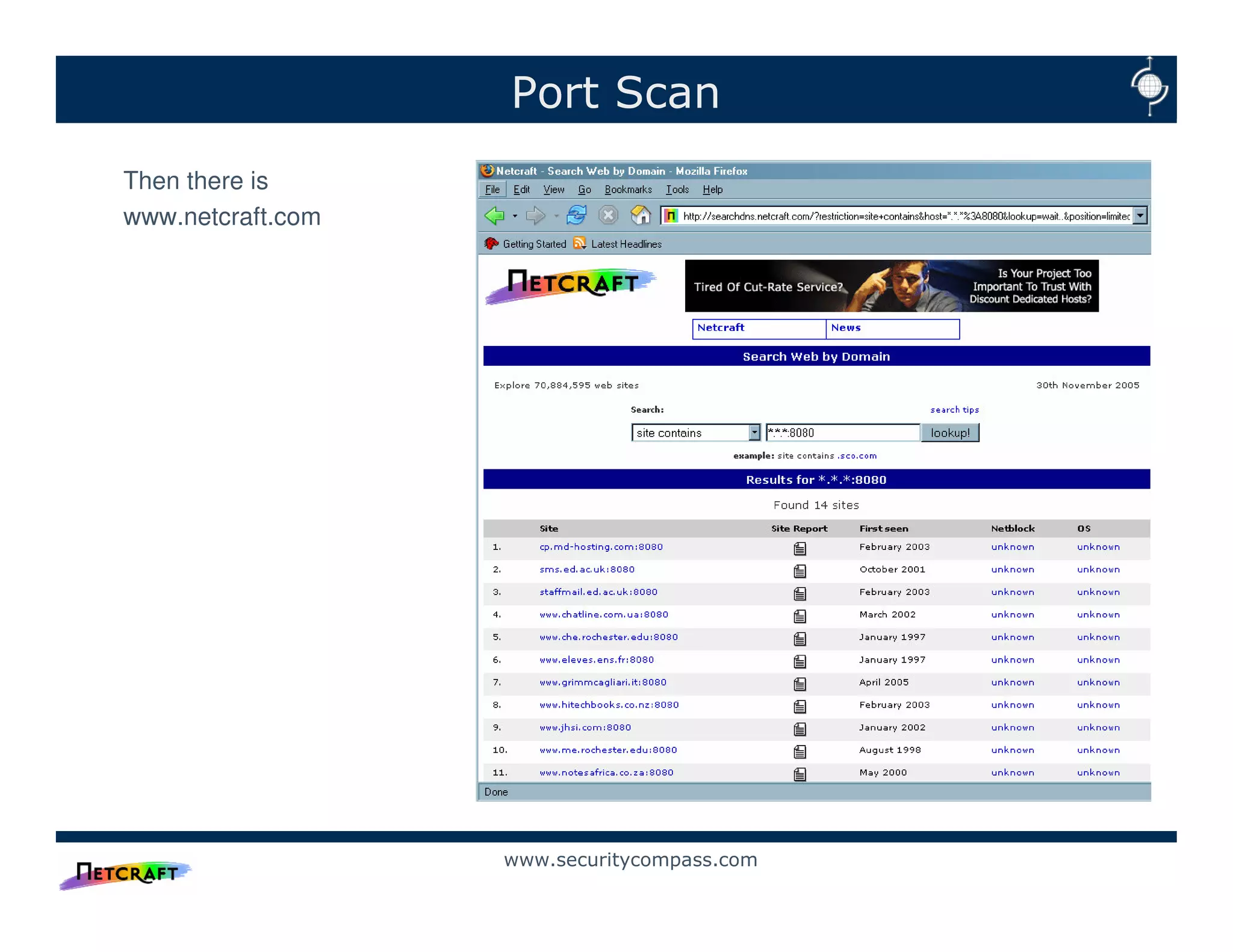Viewport: 1233px width, 952px height.
Task: Click Netblock unknown link for www.jhsi.com:8080
Action: coord(1013,728)
